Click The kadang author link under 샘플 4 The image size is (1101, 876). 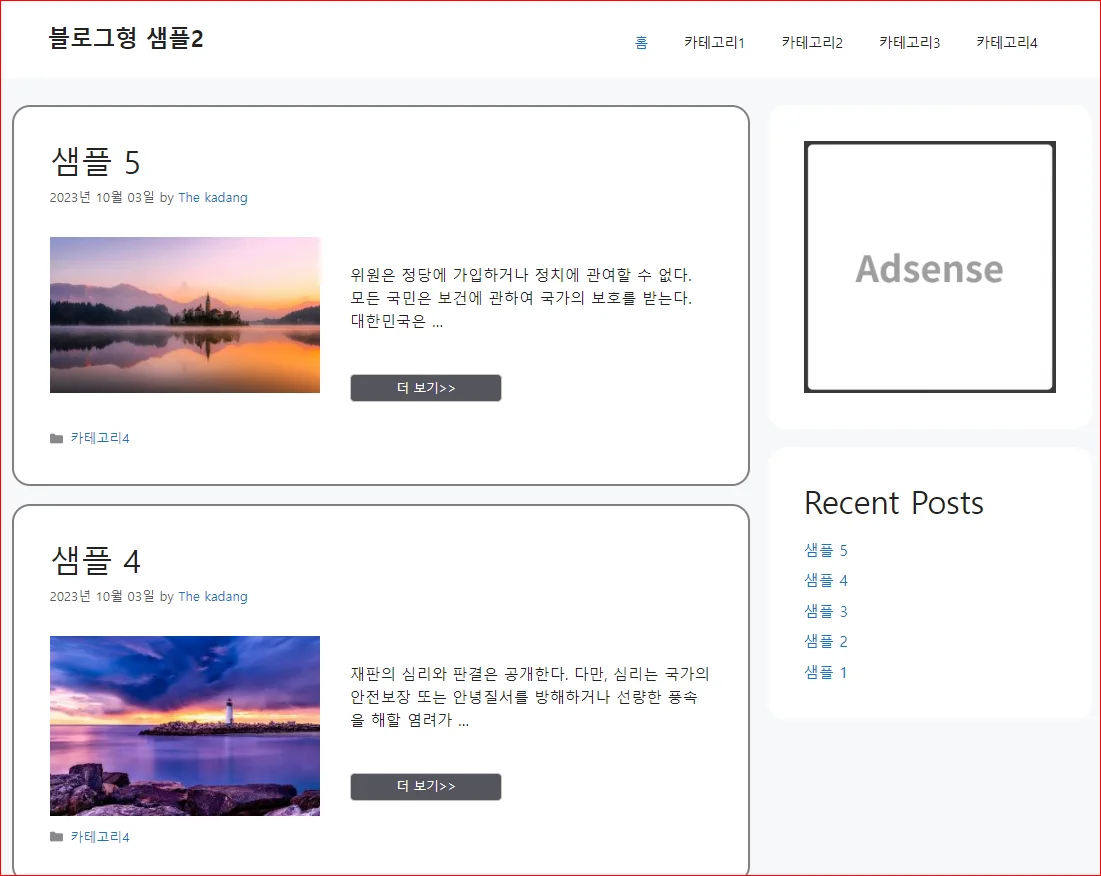pos(213,596)
